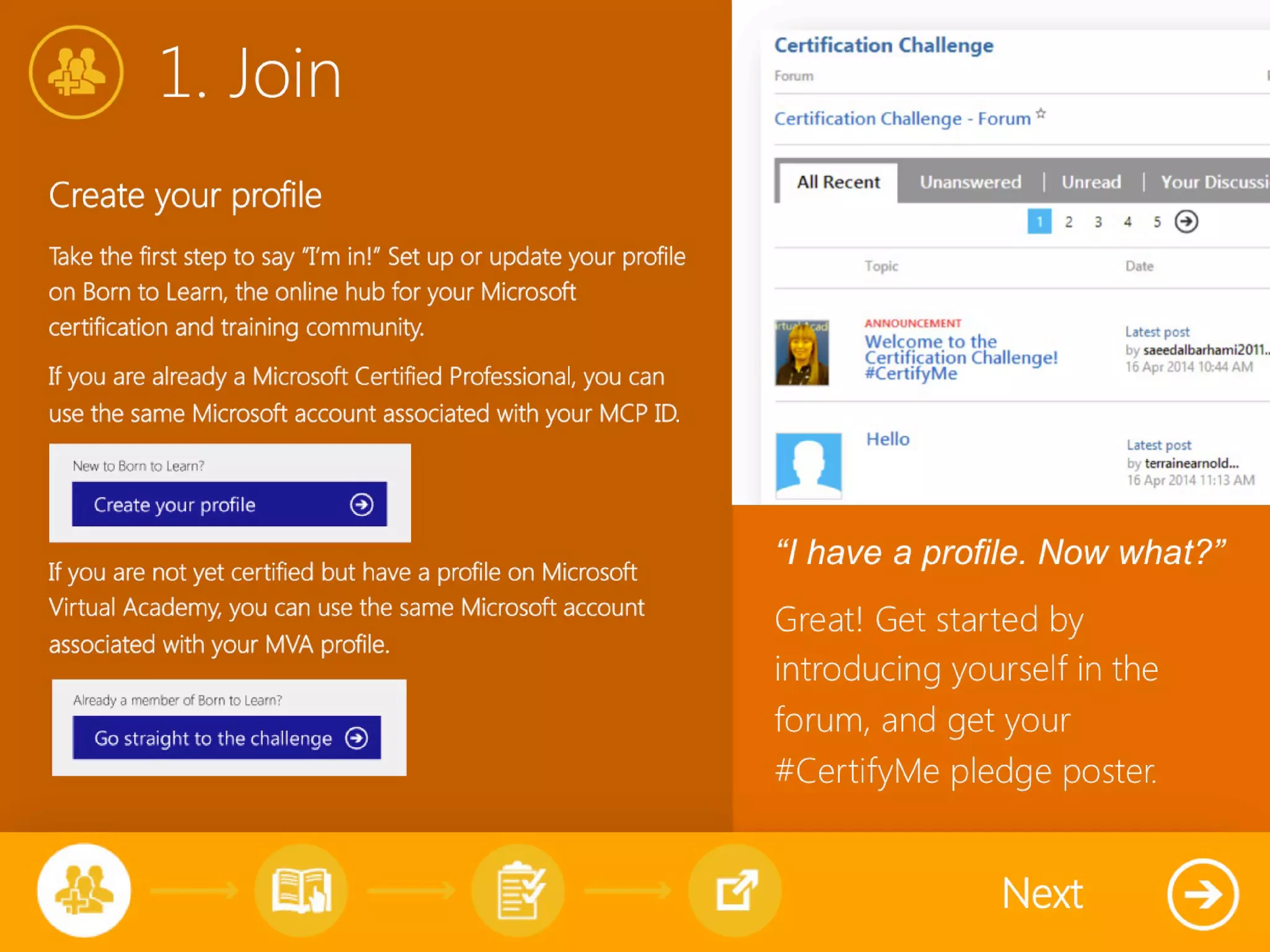Click arrow icon on Go straight to challenge
The height and width of the screenshot is (952, 1270).
coord(357,738)
